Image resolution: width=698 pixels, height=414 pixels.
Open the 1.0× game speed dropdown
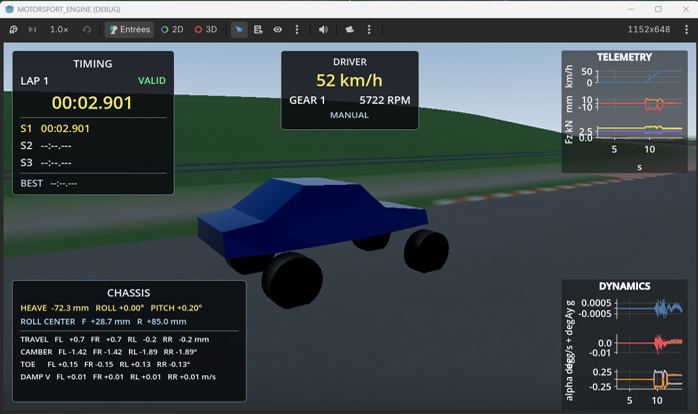click(59, 29)
